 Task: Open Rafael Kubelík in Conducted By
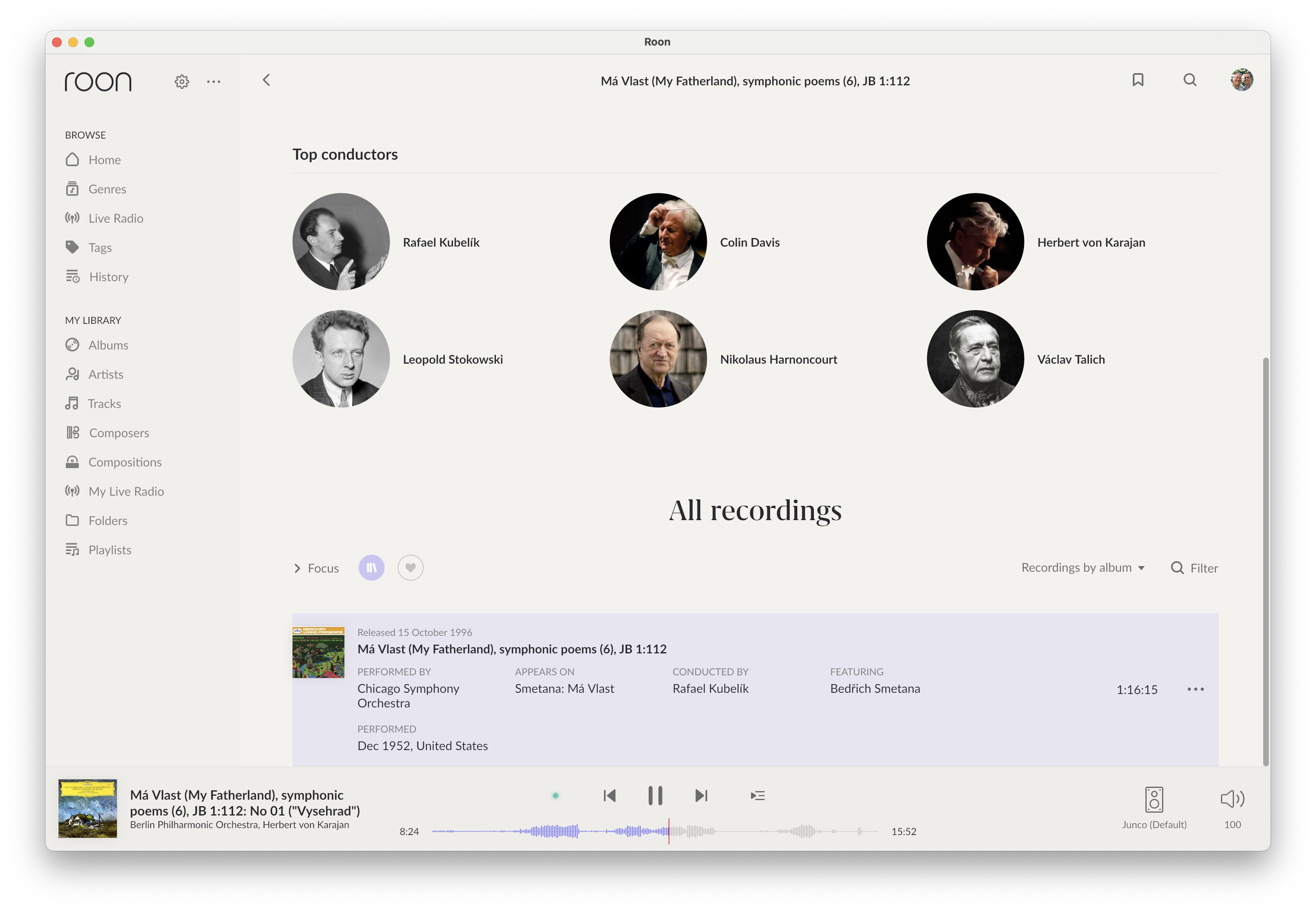click(x=710, y=688)
